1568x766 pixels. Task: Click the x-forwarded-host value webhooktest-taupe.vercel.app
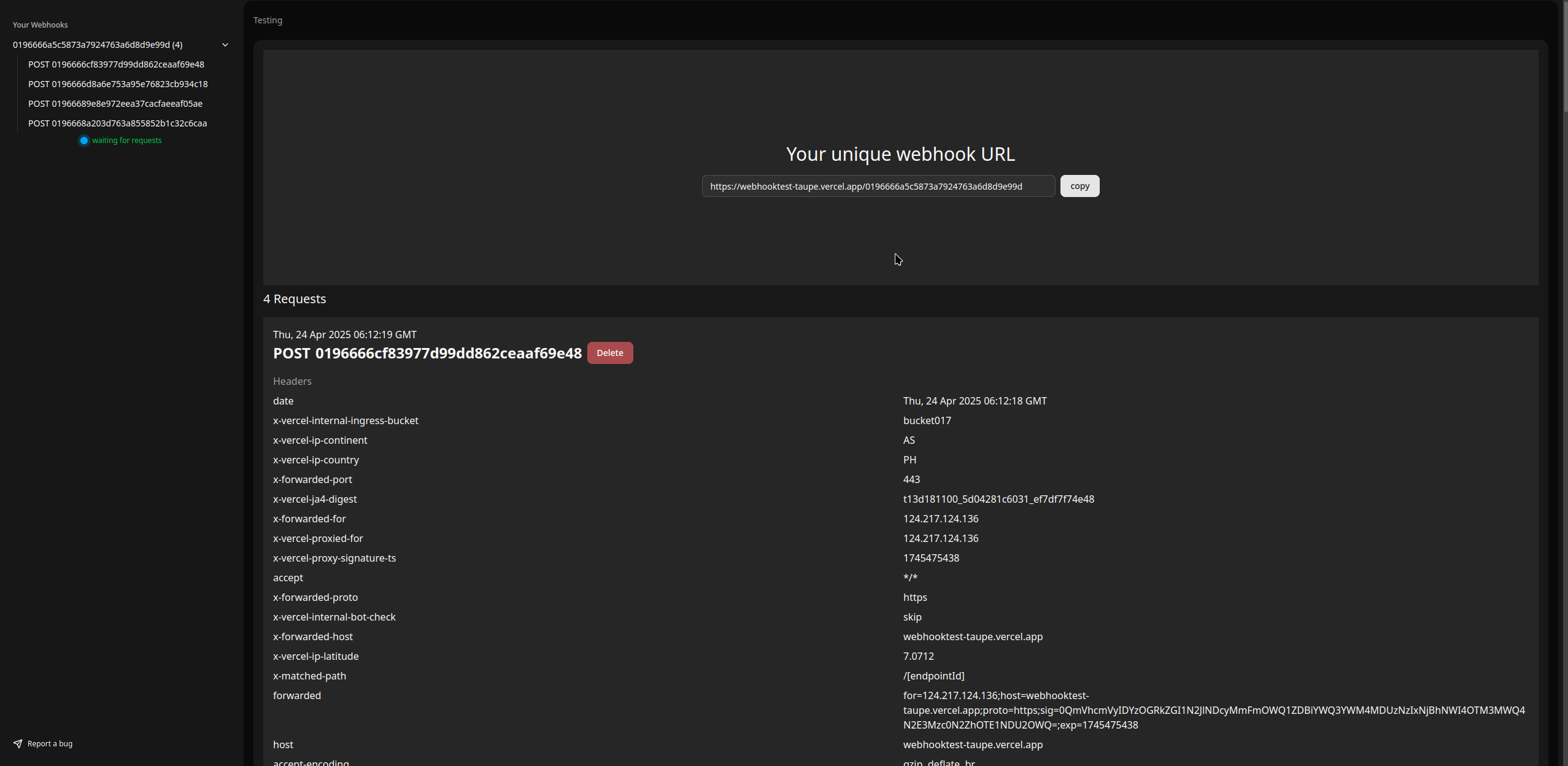point(973,636)
